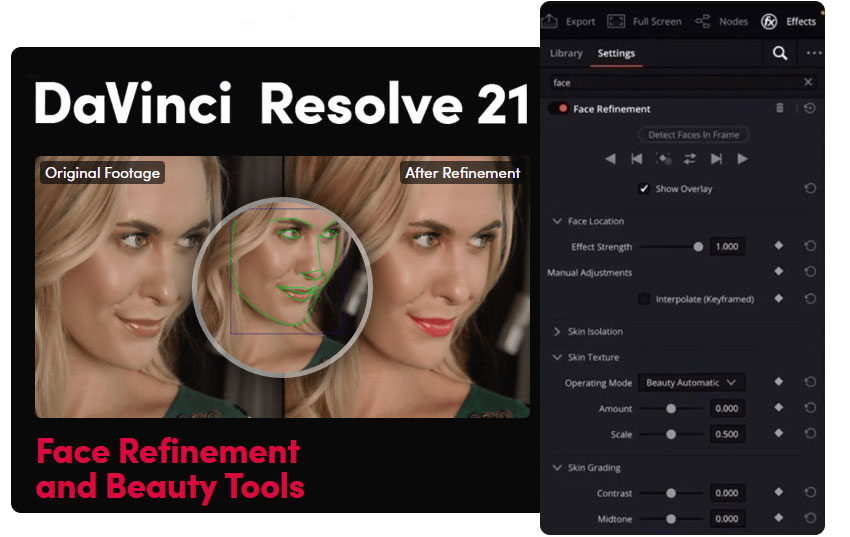Collapse the Skin Texture section
This screenshot has height=537, width=850.
(557, 357)
